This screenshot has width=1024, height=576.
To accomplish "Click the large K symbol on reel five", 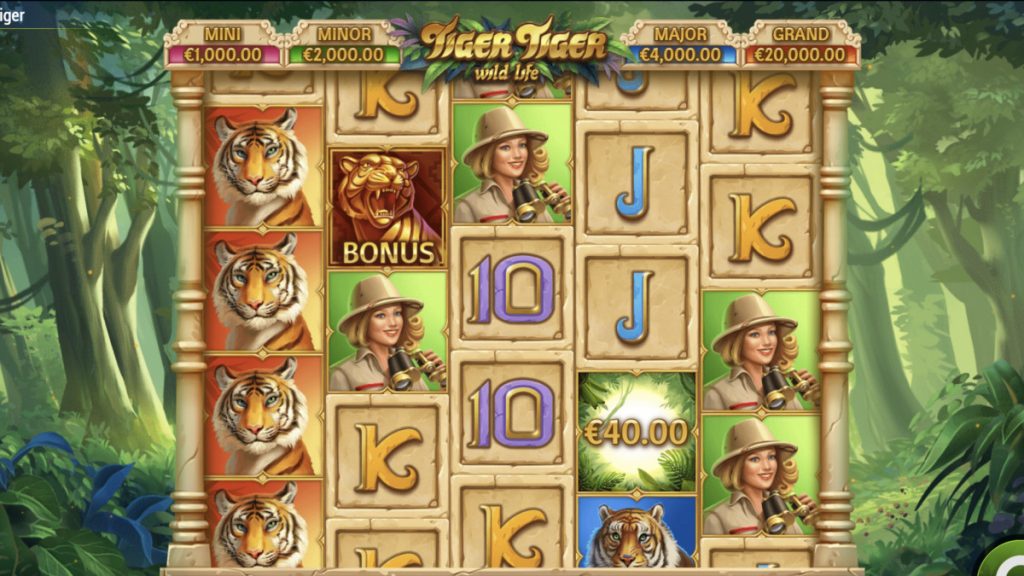I will click(x=761, y=227).
